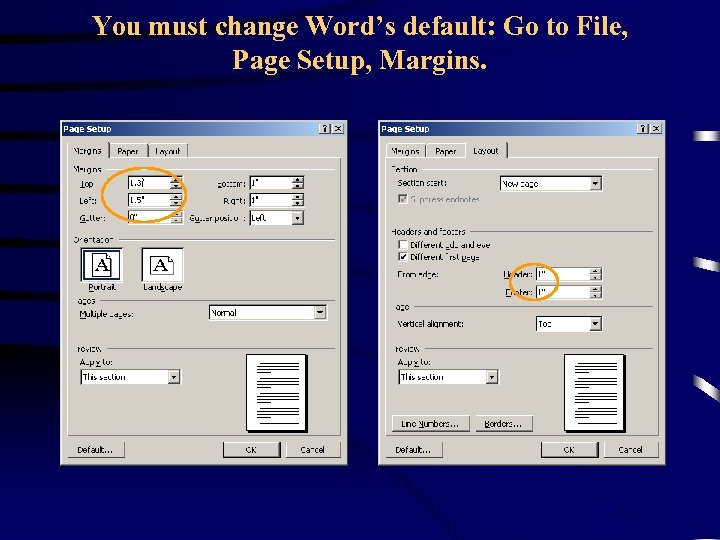Click the help question mark in right Page Setup dialog
The width and height of the screenshot is (720, 540).
pos(643,129)
